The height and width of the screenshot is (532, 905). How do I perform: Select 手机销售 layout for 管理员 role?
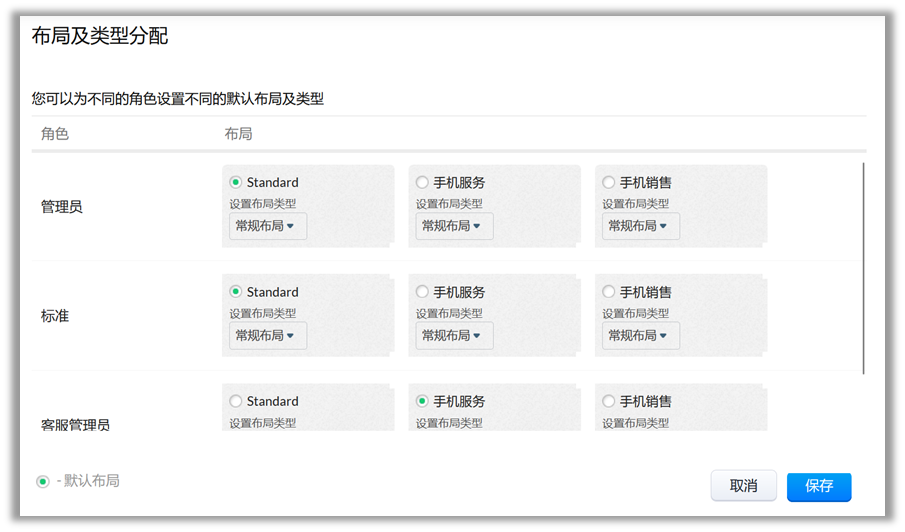click(x=608, y=182)
